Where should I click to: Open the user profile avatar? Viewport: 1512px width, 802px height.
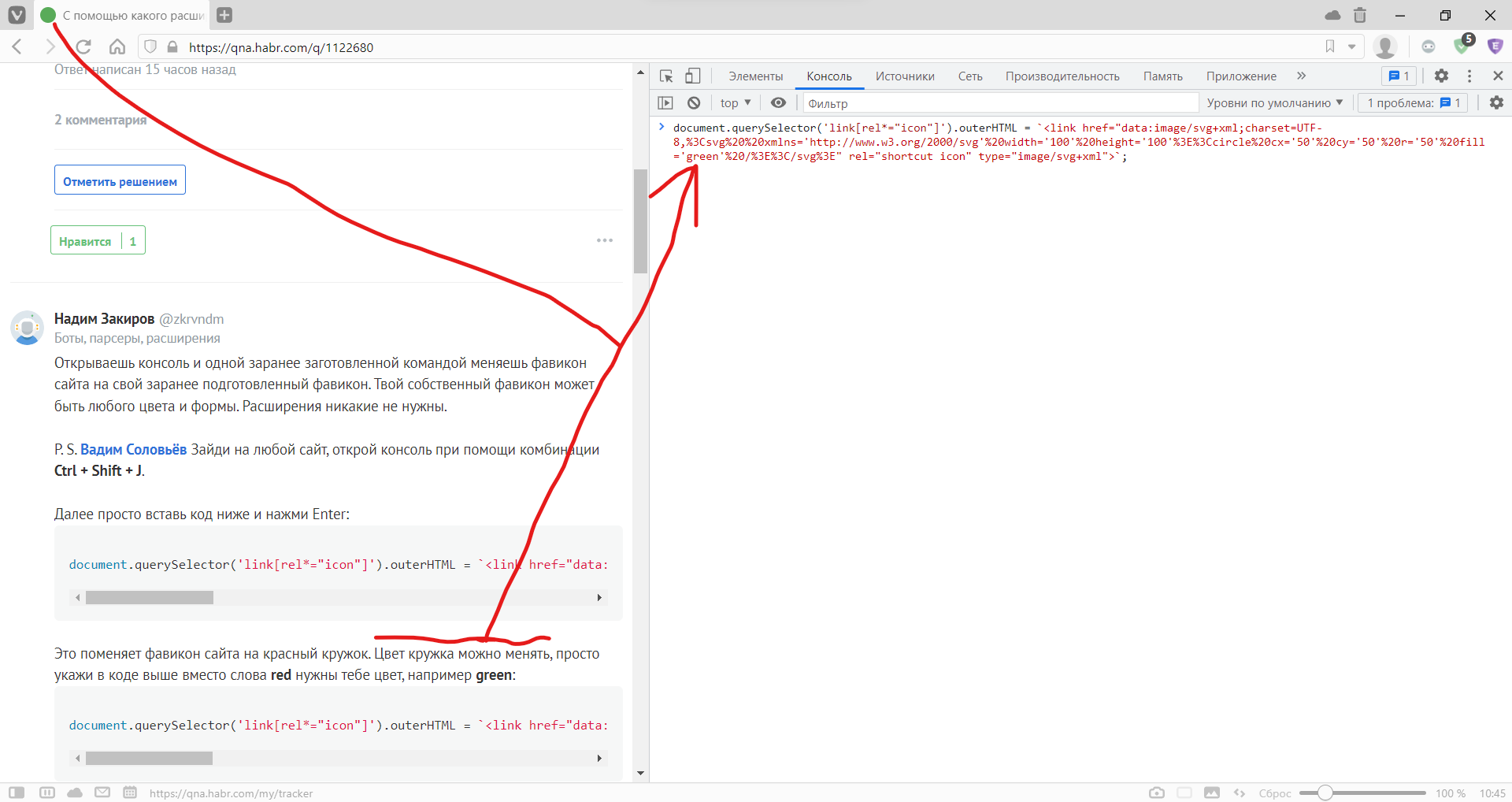(x=1385, y=46)
